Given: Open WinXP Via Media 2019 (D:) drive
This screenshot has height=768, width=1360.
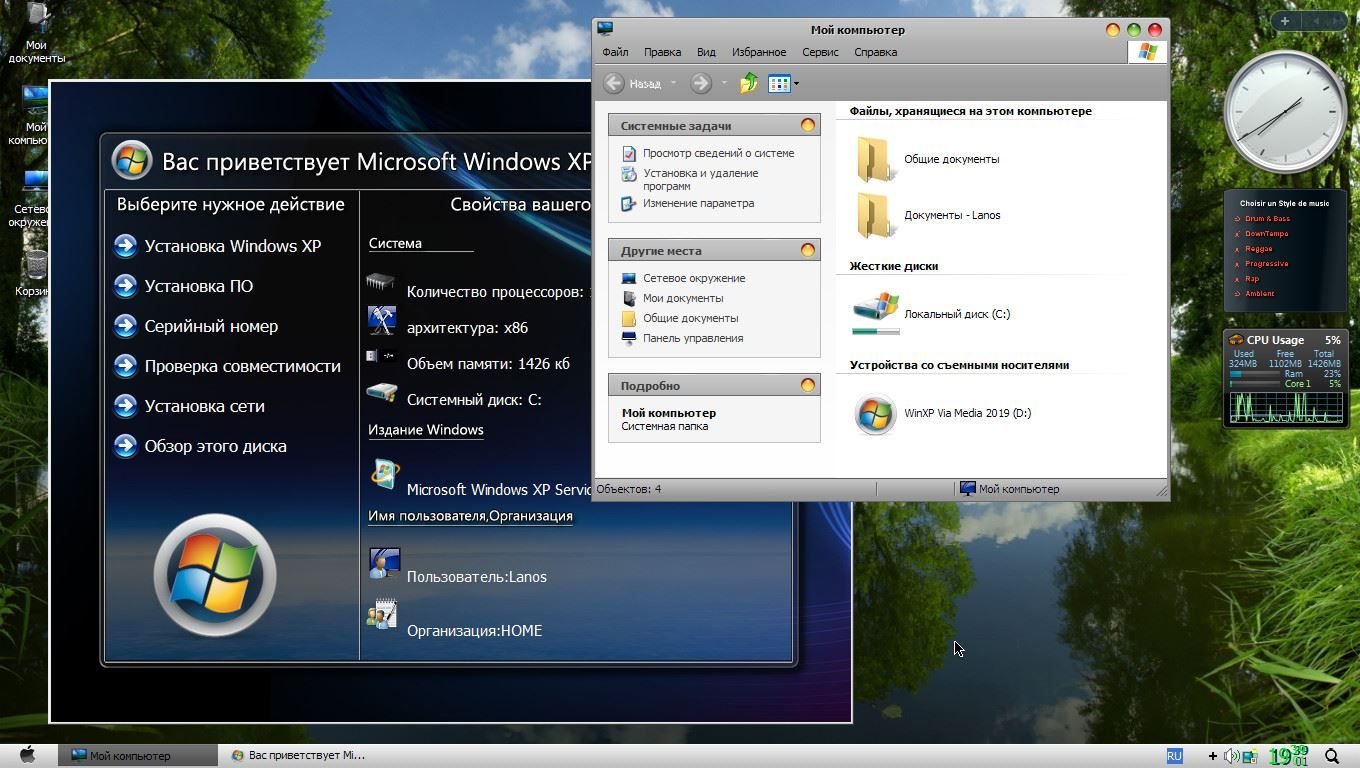Looking at the screenshot, I should pyautogui.click(x=875, y=413).
